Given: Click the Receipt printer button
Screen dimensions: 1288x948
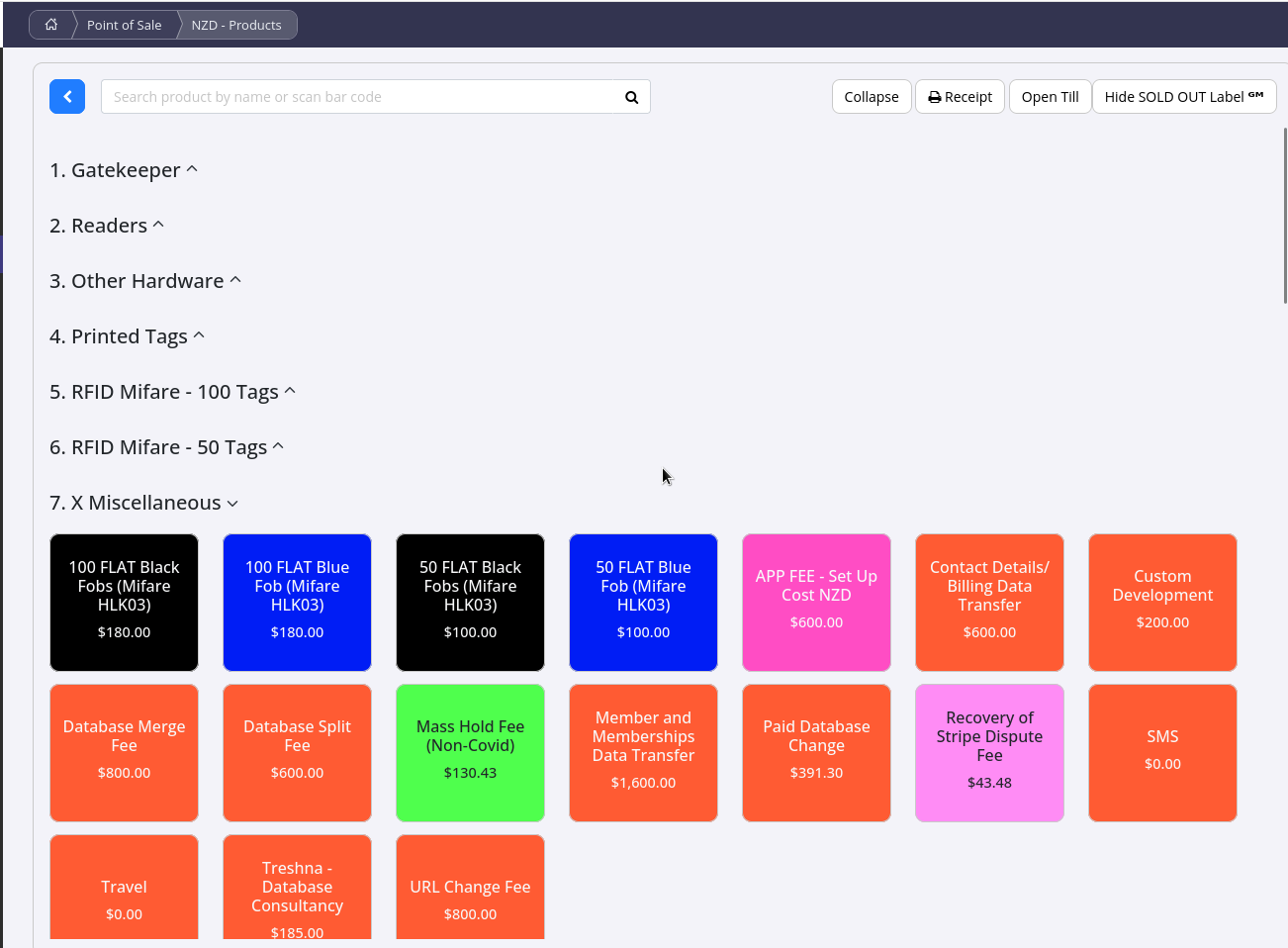Looking at the screenshot, I should click(x=960, y=97).
